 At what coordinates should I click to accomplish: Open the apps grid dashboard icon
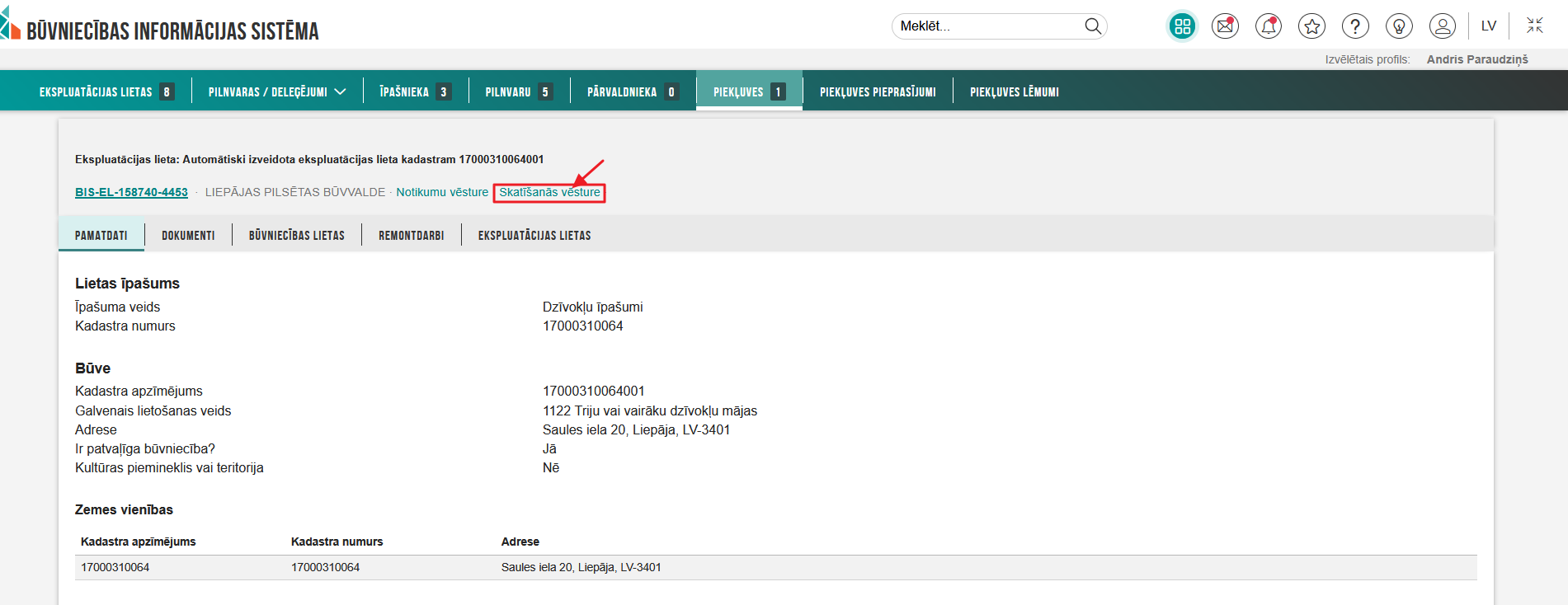[1182, 26]
